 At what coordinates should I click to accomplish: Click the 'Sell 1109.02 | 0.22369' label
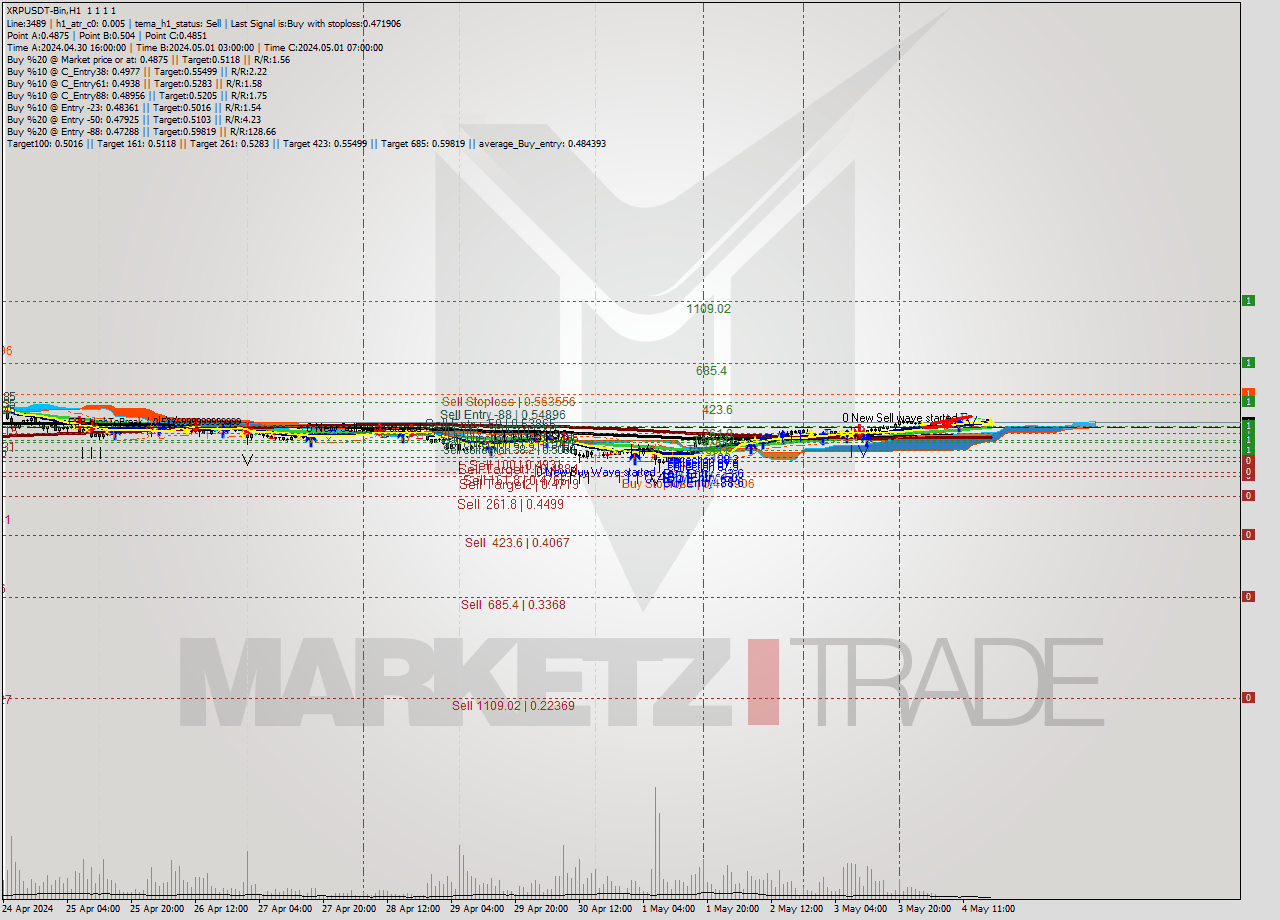coord(513,705)
